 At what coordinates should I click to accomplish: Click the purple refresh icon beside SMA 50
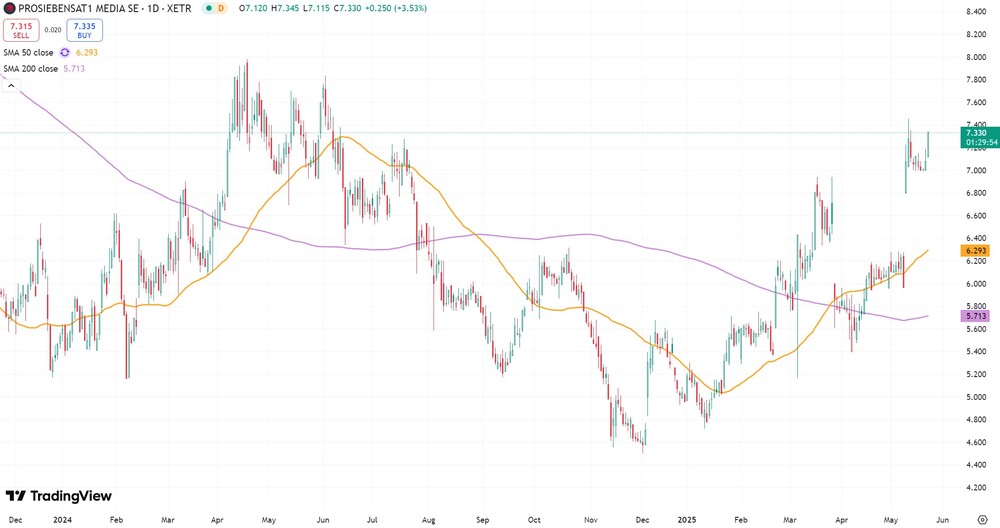pyautogui.click(x=64, y=52)
